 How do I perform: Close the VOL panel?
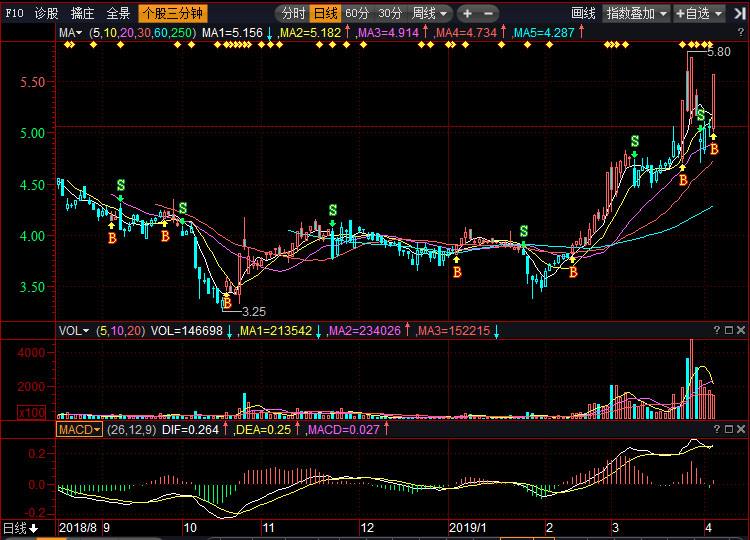tap(740, 330)
